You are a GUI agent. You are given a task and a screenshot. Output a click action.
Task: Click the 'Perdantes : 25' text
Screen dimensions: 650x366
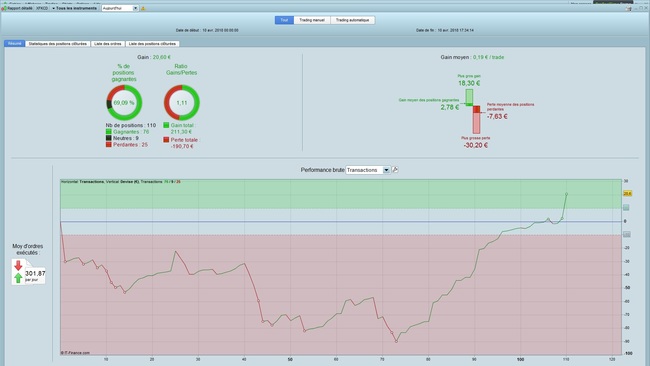click(x=131, y=145)
